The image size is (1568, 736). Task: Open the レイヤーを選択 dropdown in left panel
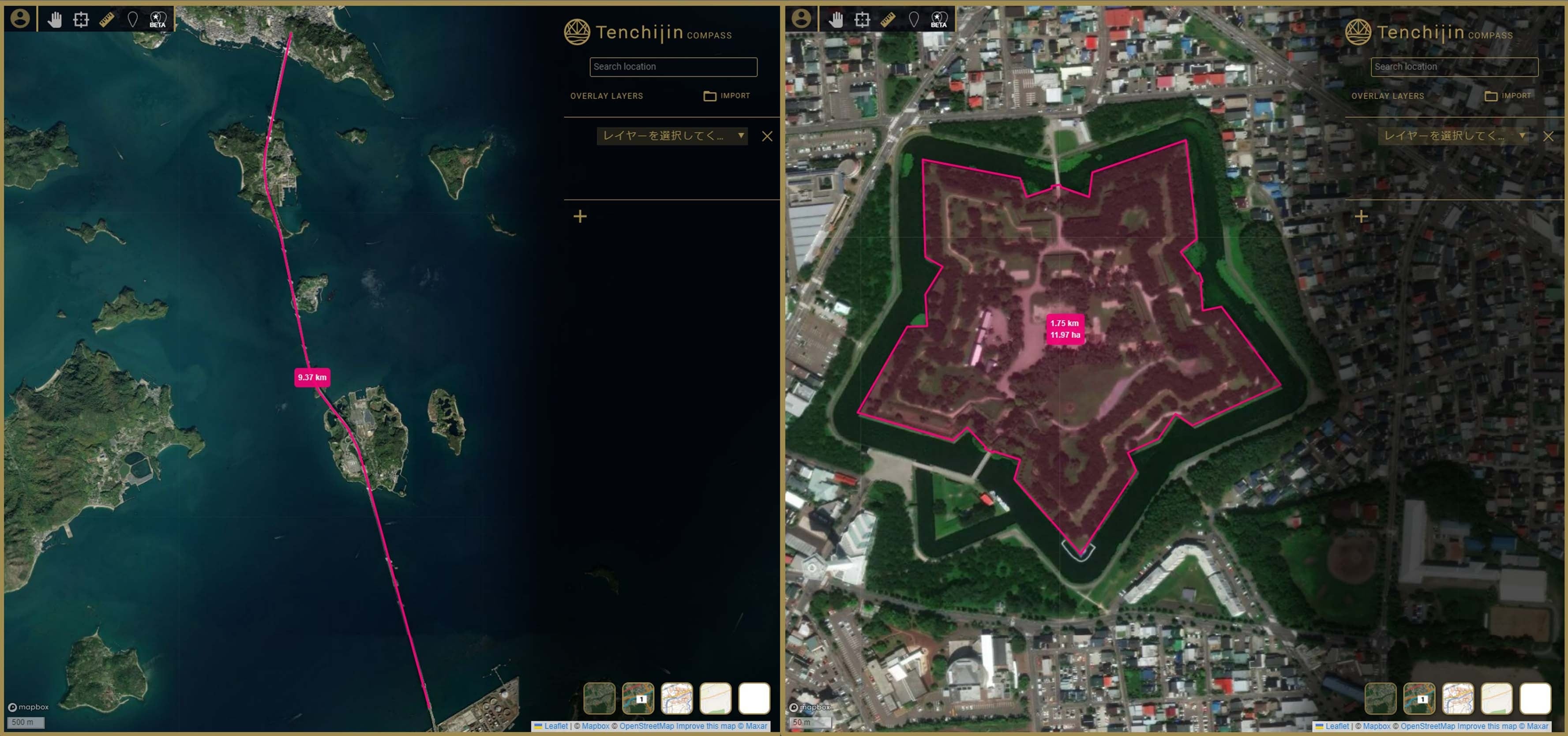(672, 136)
